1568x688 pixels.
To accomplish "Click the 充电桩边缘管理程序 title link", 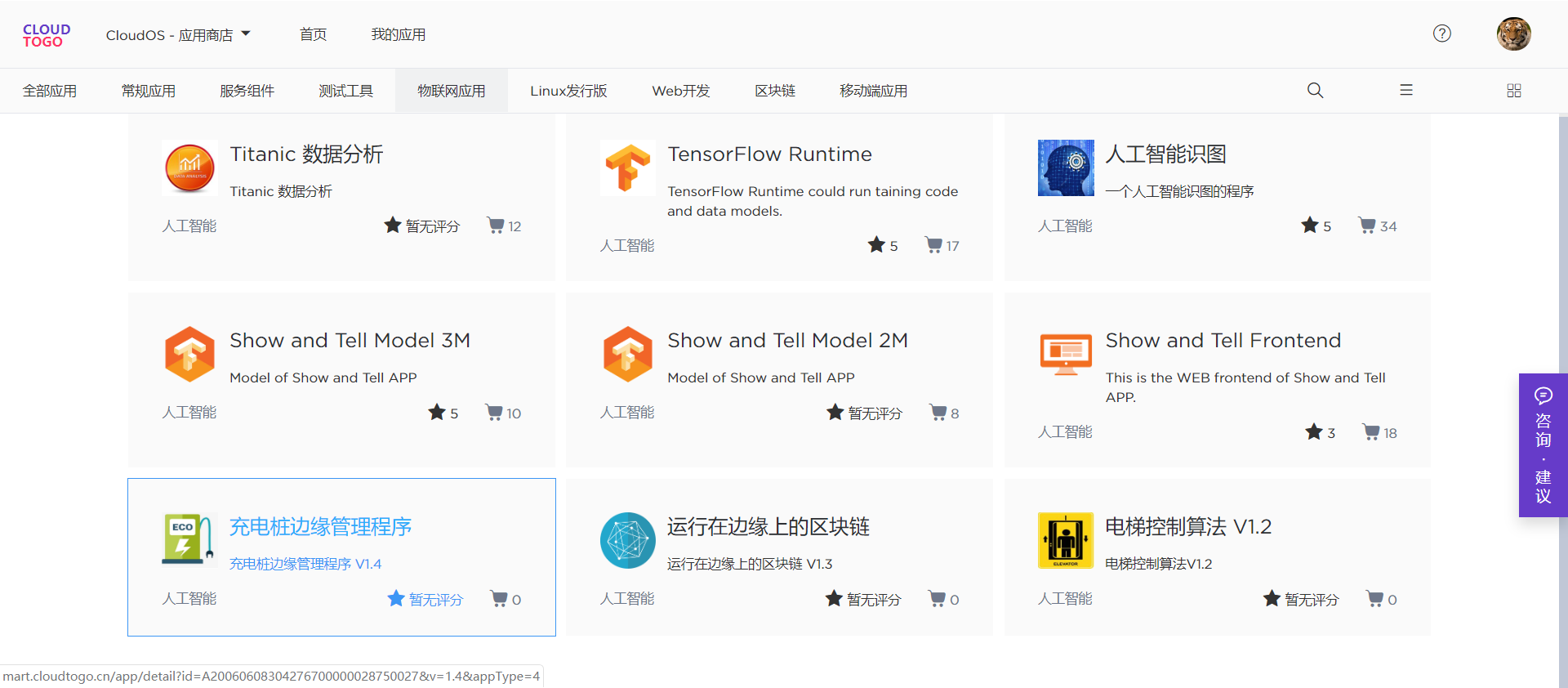I will (320, 527).
